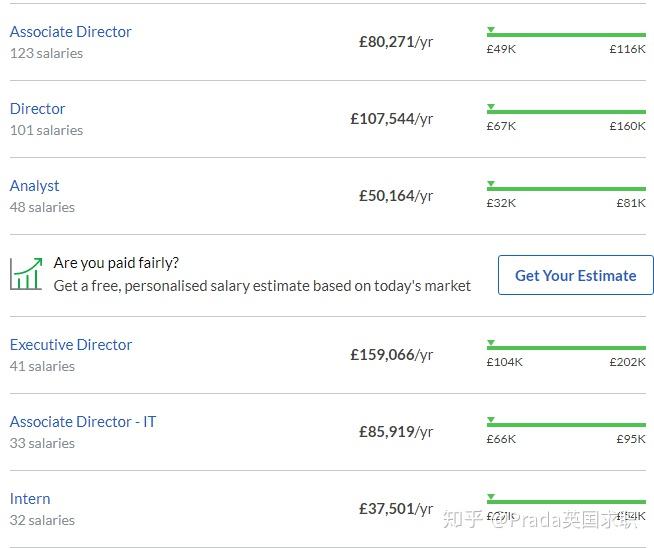Click the Analyst salary range bar

pos(566,189)
